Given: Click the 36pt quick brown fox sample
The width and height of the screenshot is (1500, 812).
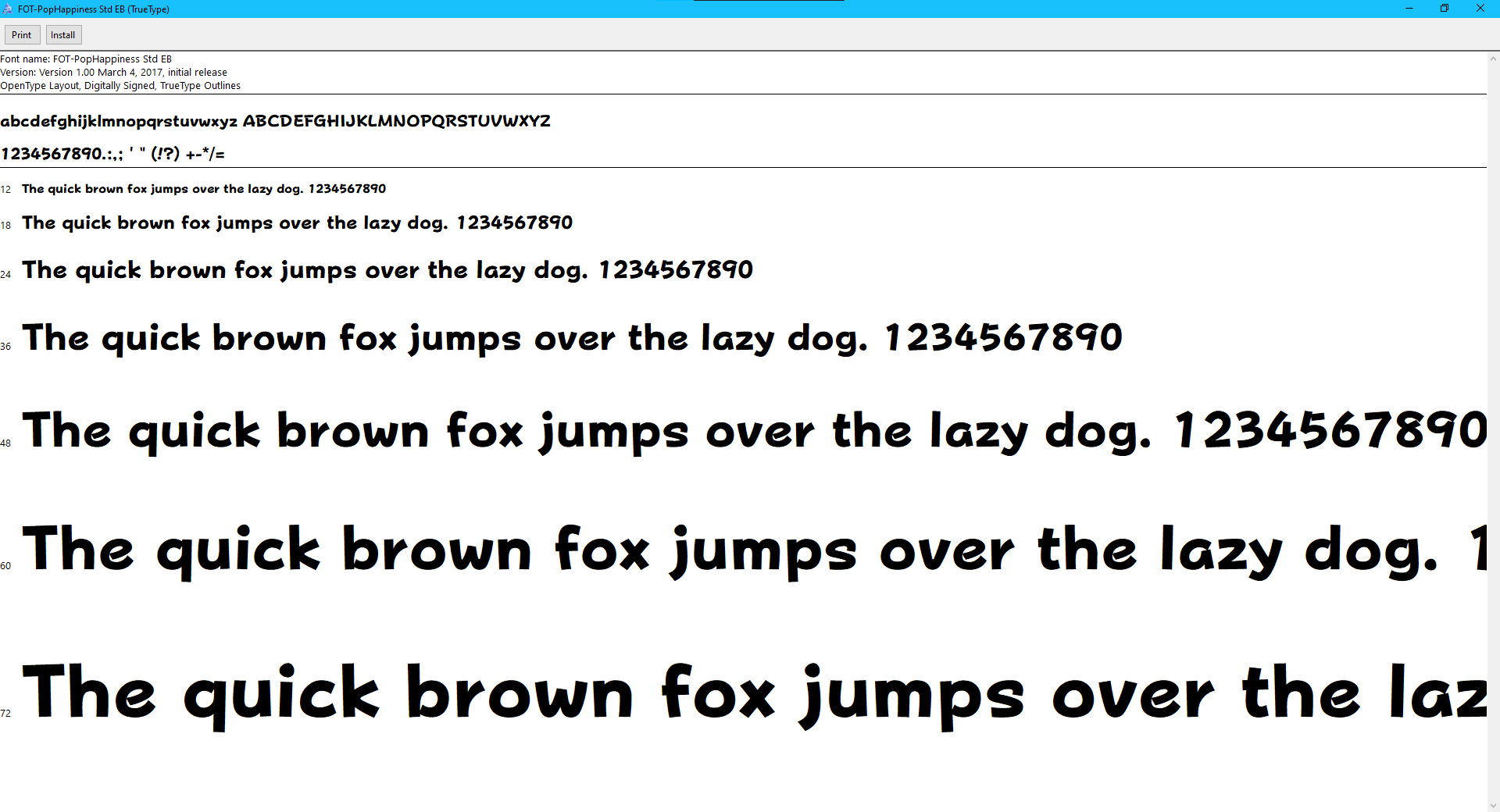Looking at the screenshot, I should tap(572, 338).
